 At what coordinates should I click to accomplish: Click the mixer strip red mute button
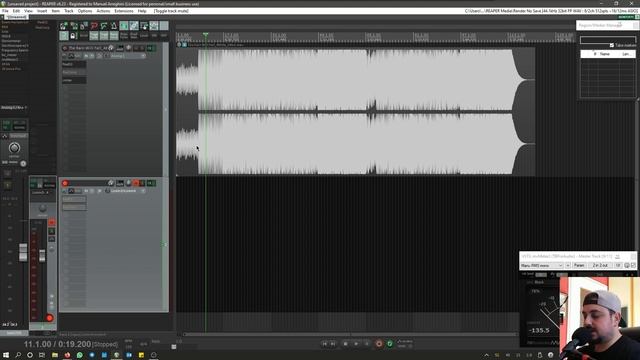point(51,222)
